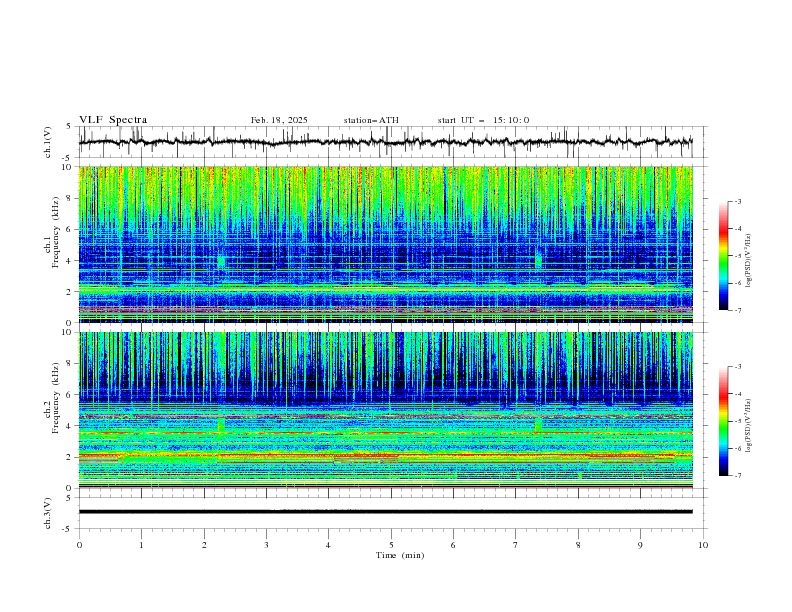Image resolution: width=792 pixels, height=612 pixels.
Task: Click the ch.2 green 4 kHz burst near 2.3 min
Action: coord(221,425)
